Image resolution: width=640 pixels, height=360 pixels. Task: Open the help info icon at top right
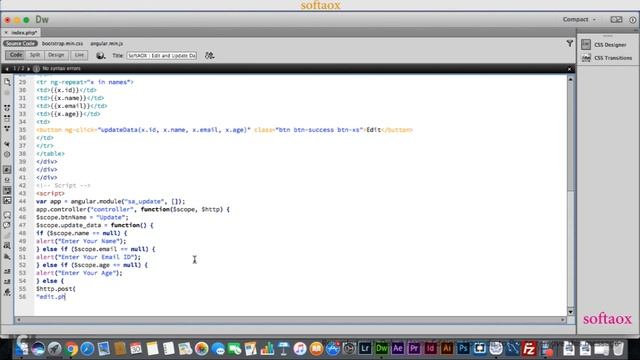(x=633, y=20)
